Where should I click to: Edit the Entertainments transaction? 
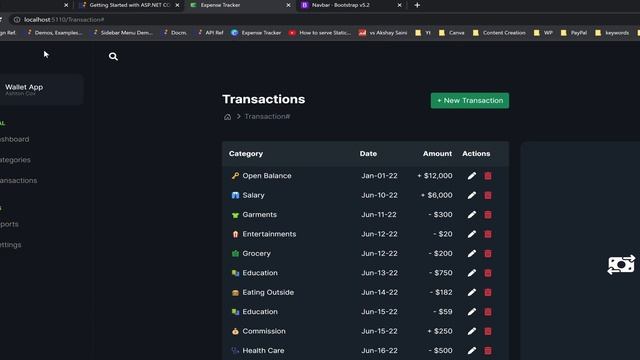click(x=471, y=234)
